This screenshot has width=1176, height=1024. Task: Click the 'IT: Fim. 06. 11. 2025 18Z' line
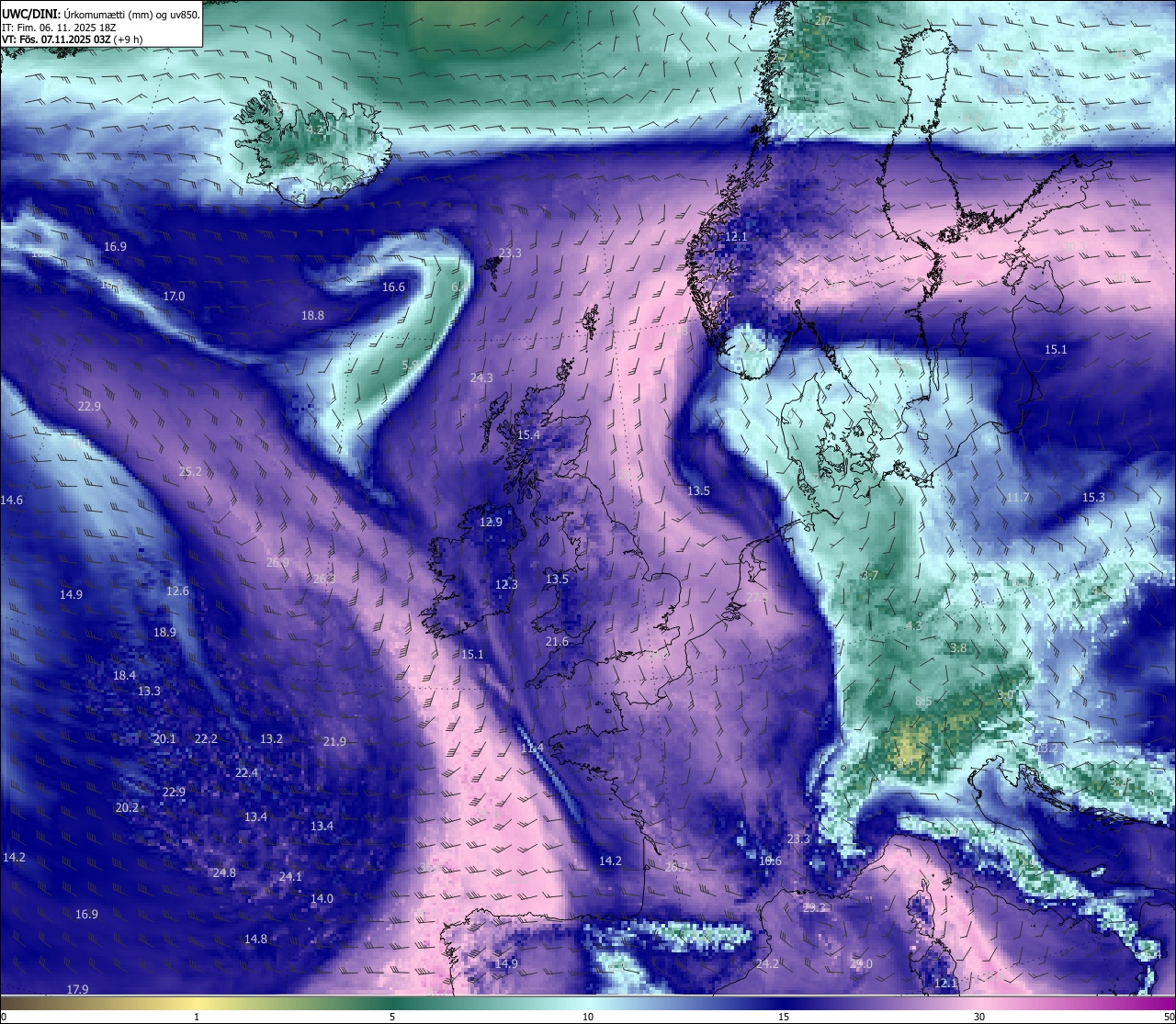(x=58, y=27)
